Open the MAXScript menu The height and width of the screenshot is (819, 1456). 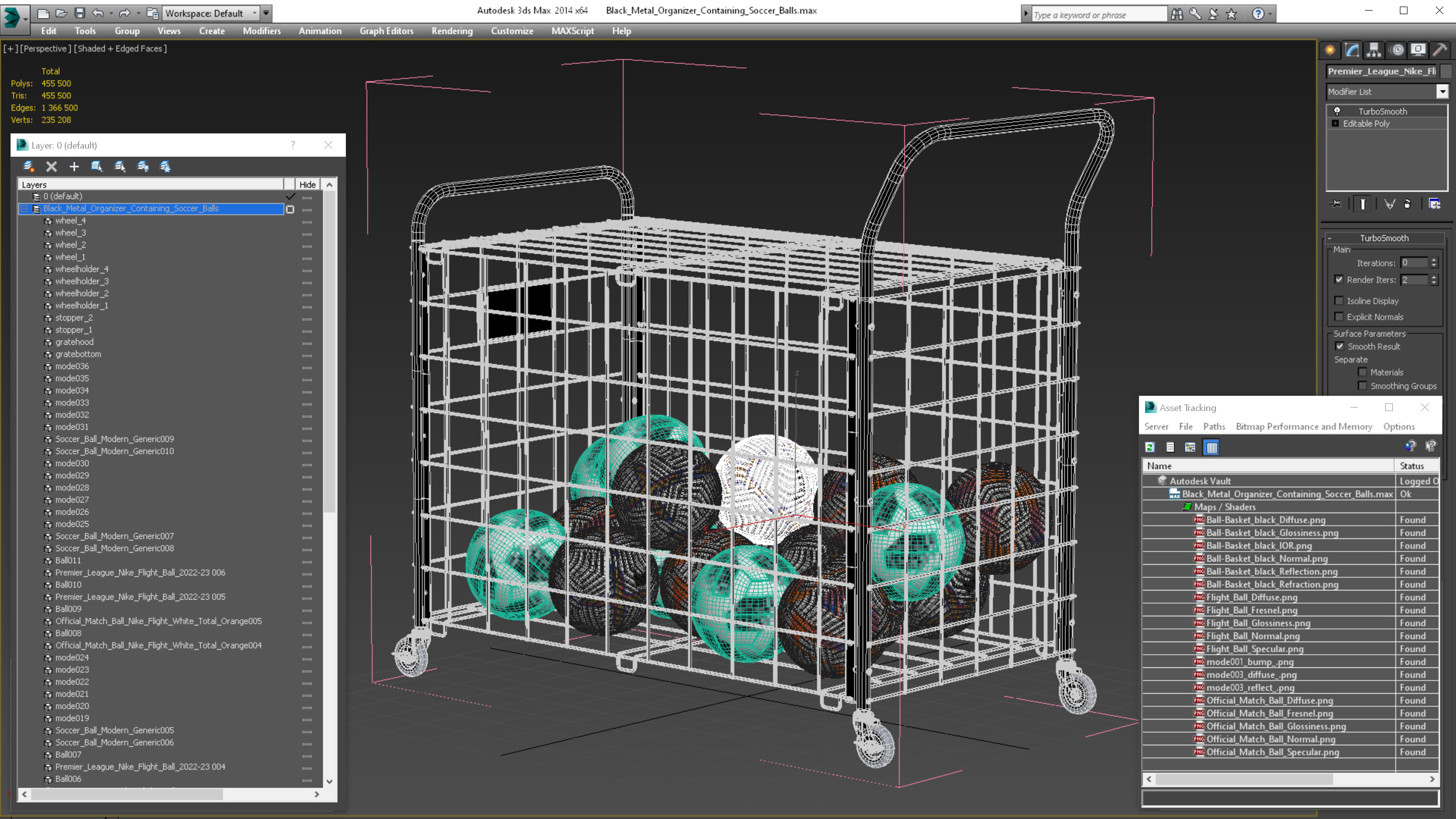[x=573, y=31]
